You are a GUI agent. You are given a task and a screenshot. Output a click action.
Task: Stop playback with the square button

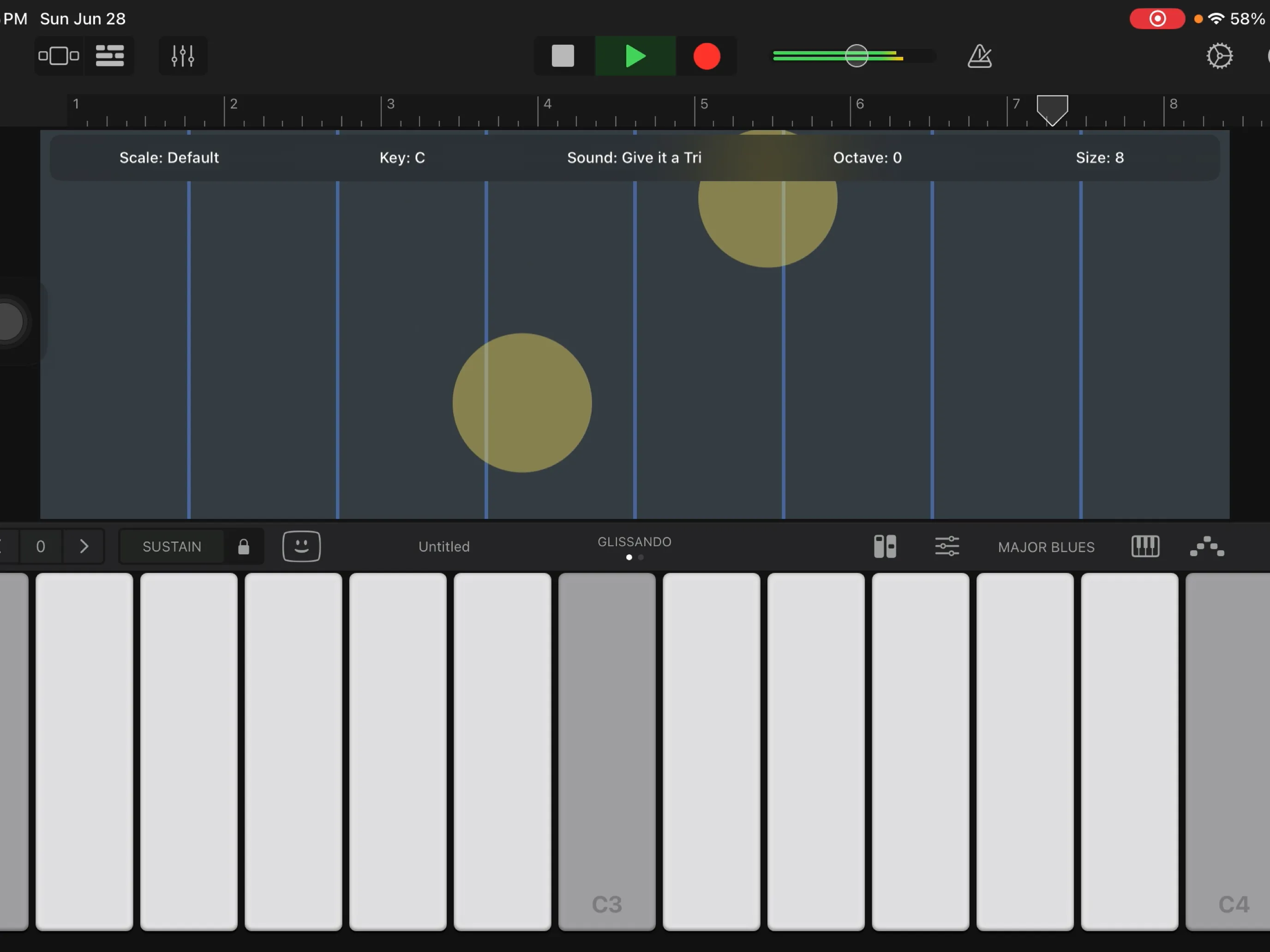563,56
